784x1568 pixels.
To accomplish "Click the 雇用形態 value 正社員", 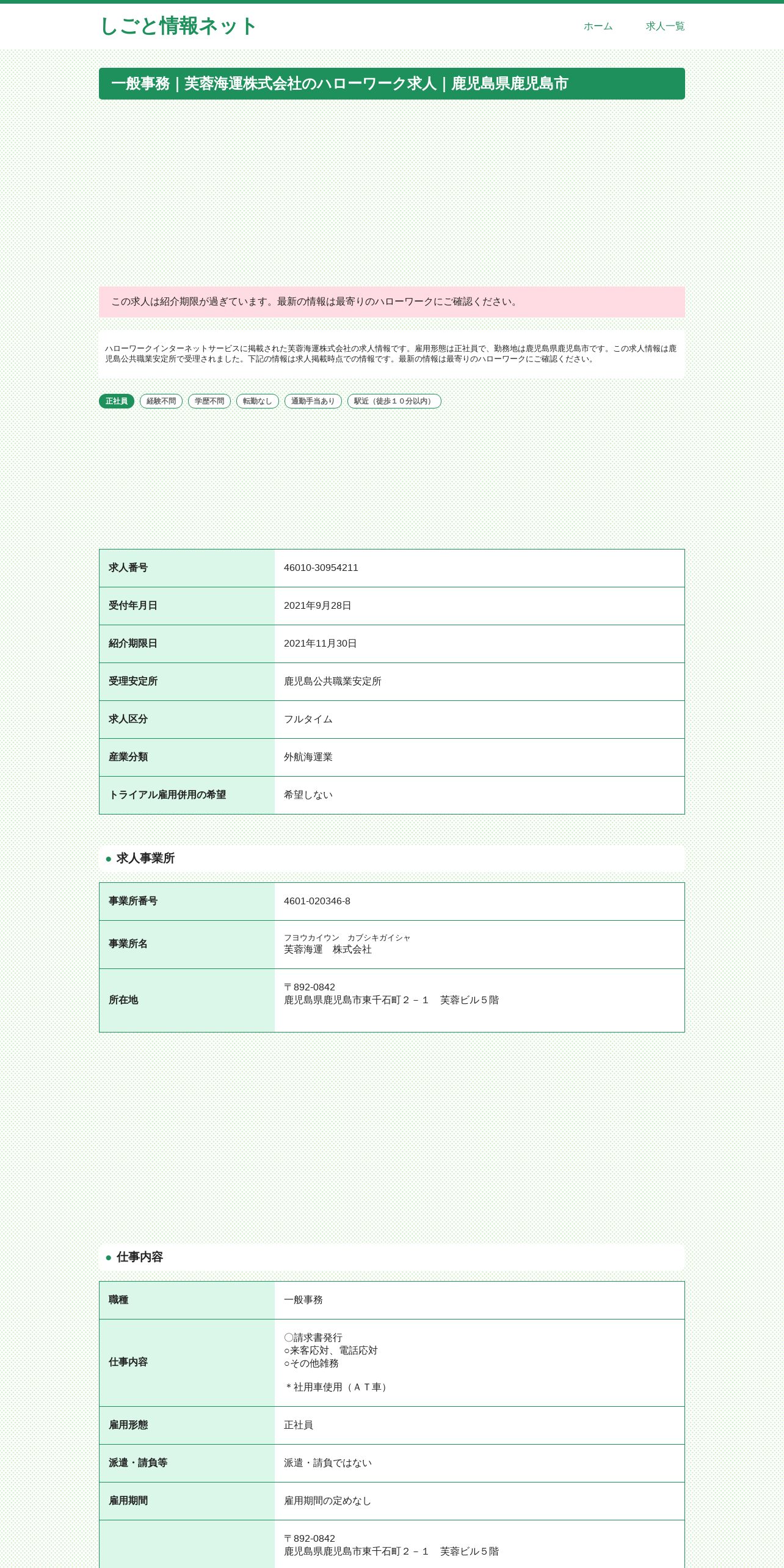I will click(299, 1425).
